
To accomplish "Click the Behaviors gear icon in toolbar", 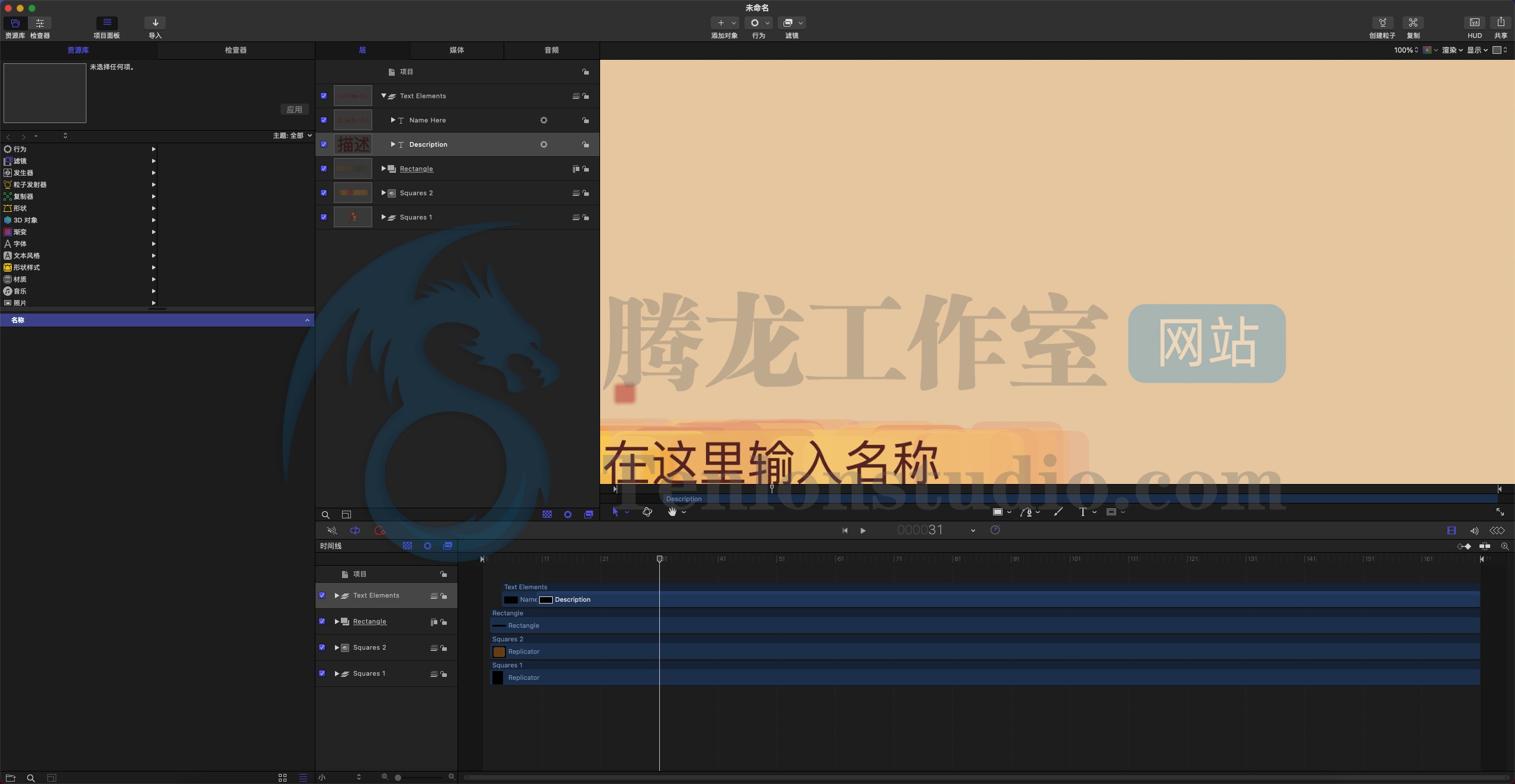I will coord(755,23).
